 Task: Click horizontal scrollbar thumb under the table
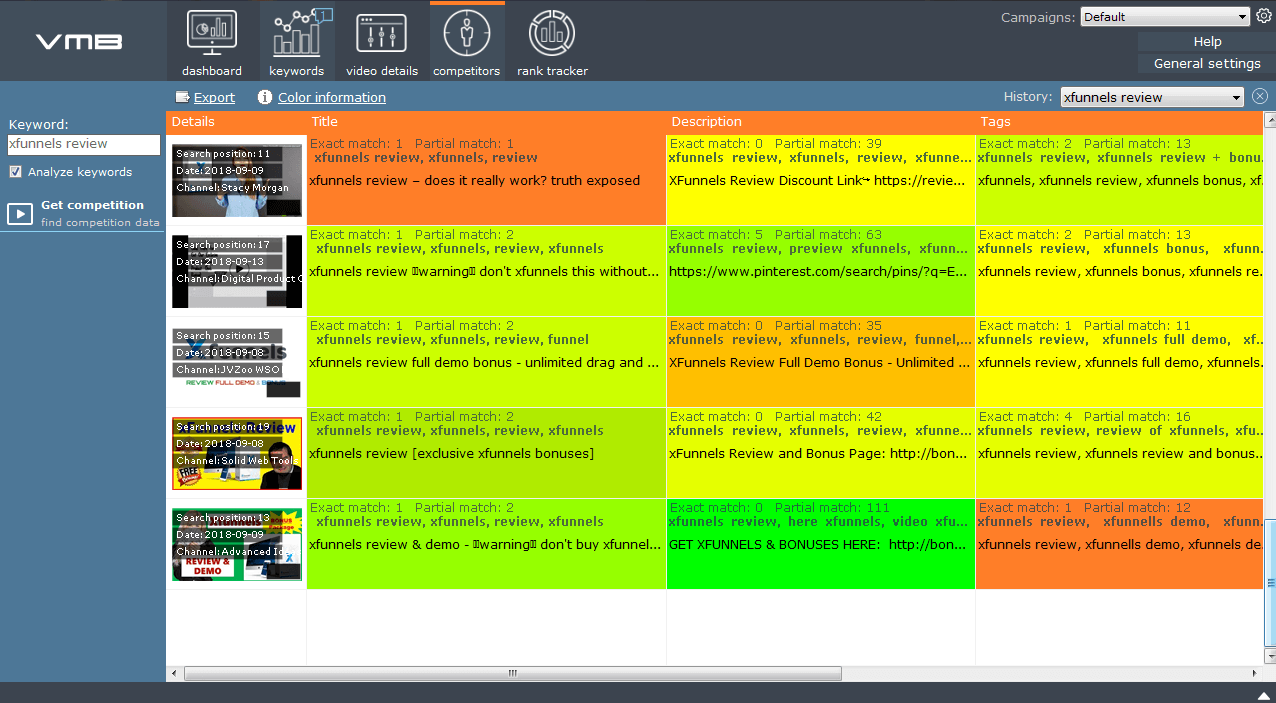coord(512,673)
